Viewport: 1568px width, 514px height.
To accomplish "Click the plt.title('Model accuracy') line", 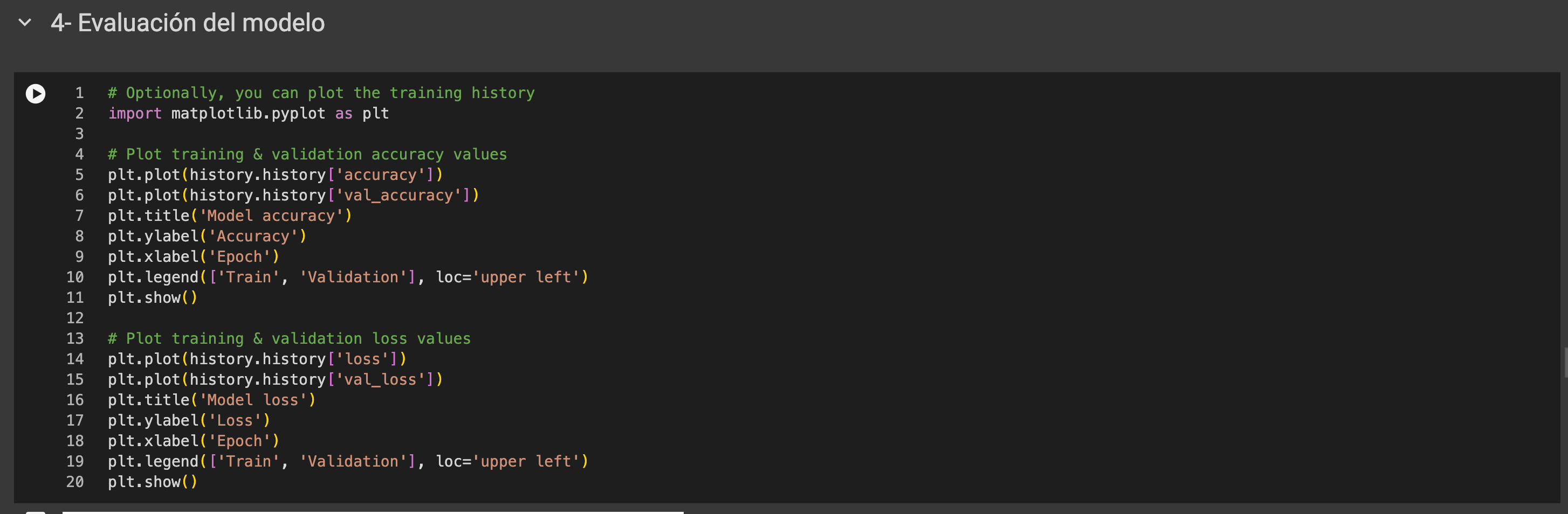I will [x=230, y=216].
